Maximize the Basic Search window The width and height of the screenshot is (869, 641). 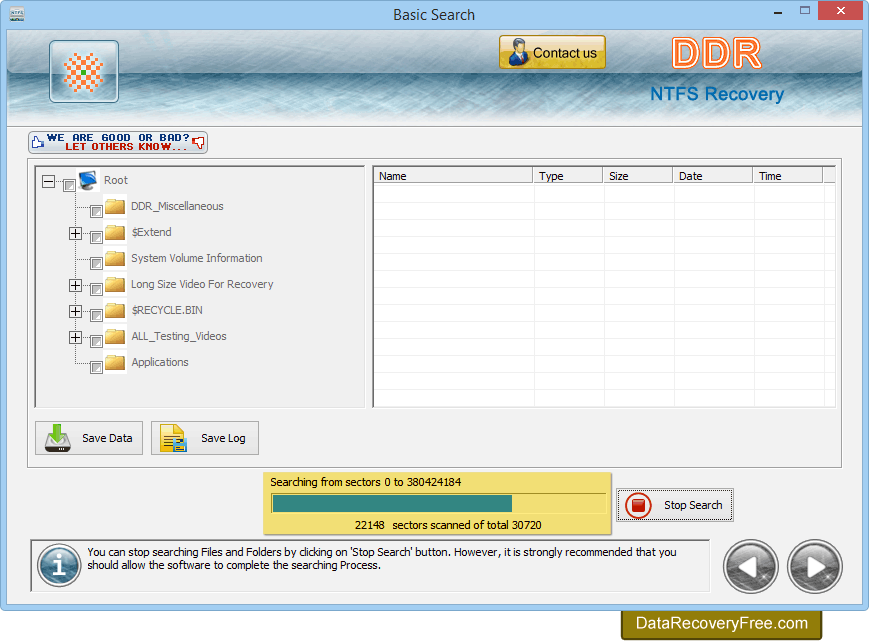[805, 11]
